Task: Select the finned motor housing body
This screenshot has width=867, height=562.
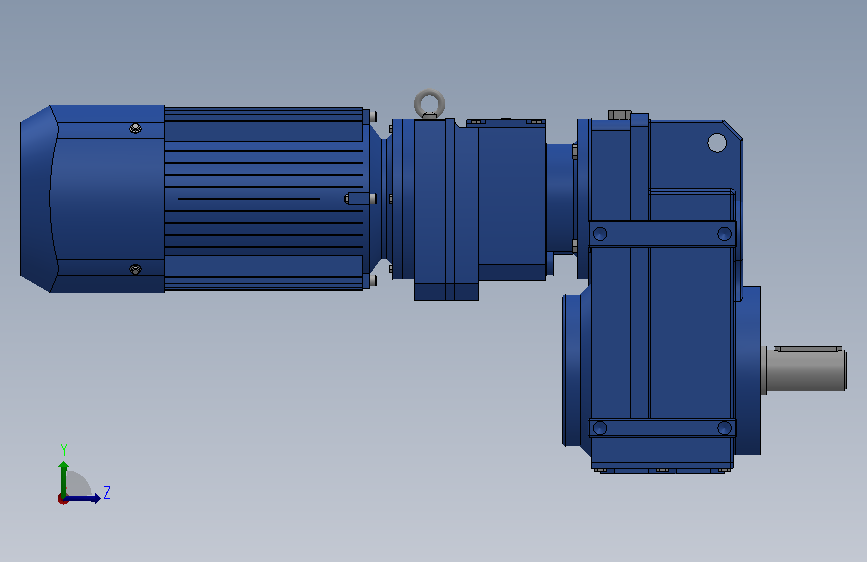Action: 264,199
